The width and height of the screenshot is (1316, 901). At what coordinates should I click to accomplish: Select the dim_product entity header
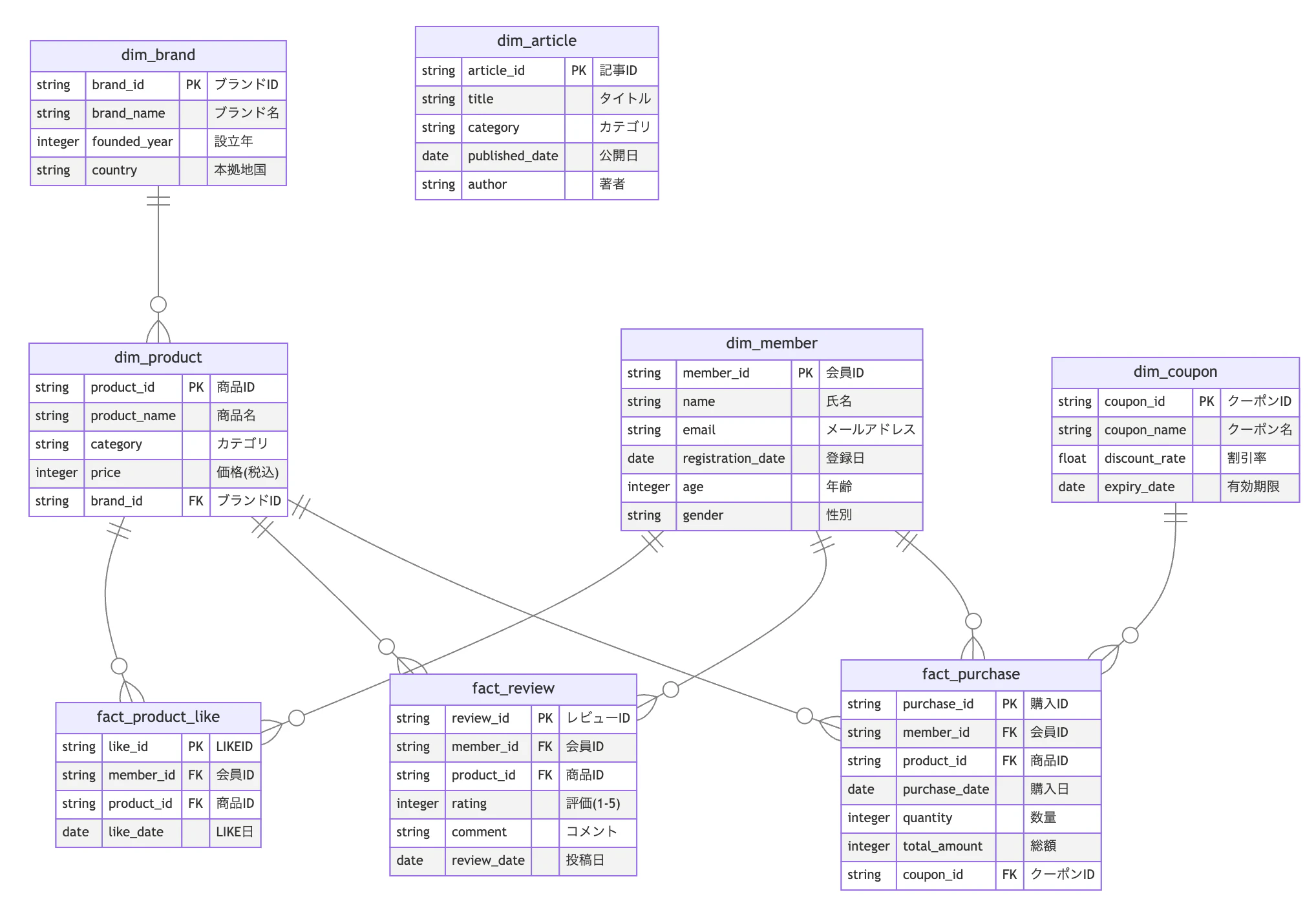[x=158, y=358]
